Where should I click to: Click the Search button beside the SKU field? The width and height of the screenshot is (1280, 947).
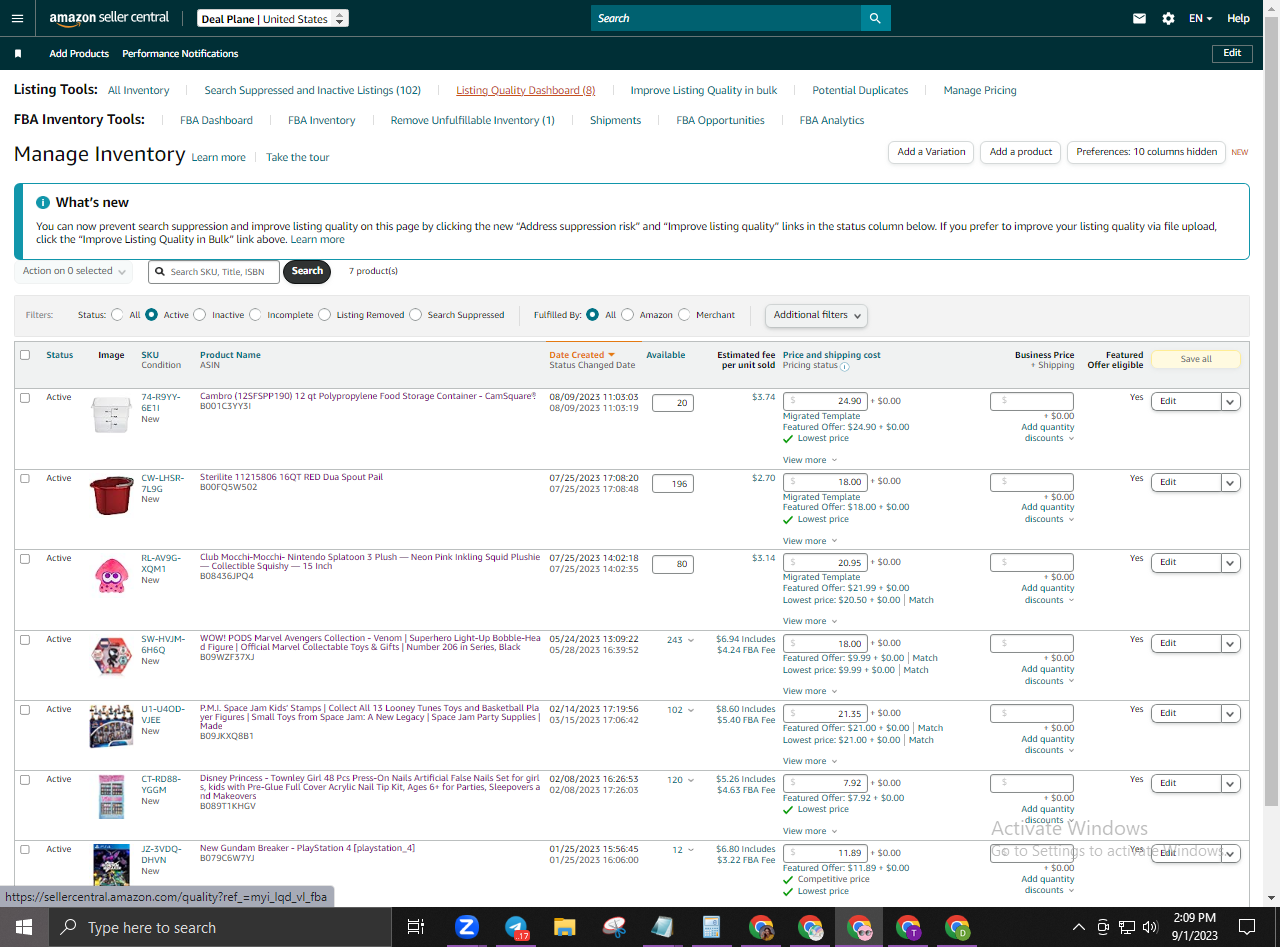click(x=307, y=271)
